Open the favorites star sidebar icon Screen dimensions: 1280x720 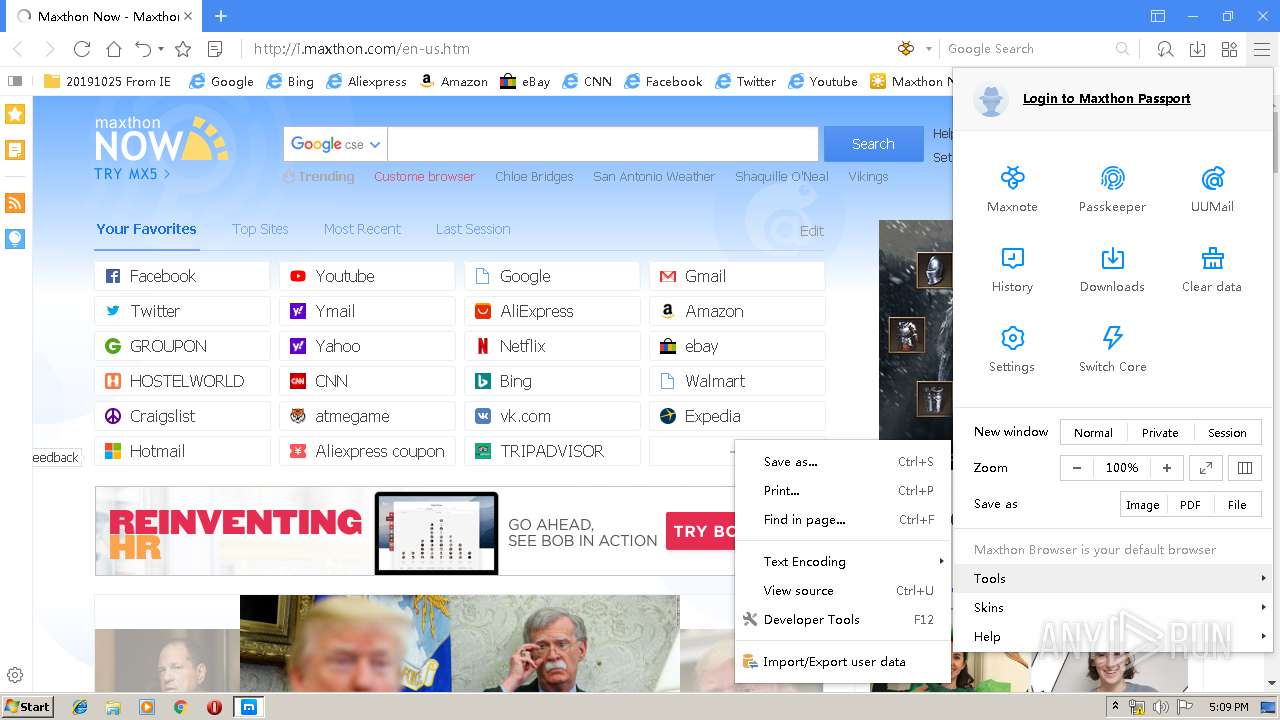coord(15,114)
